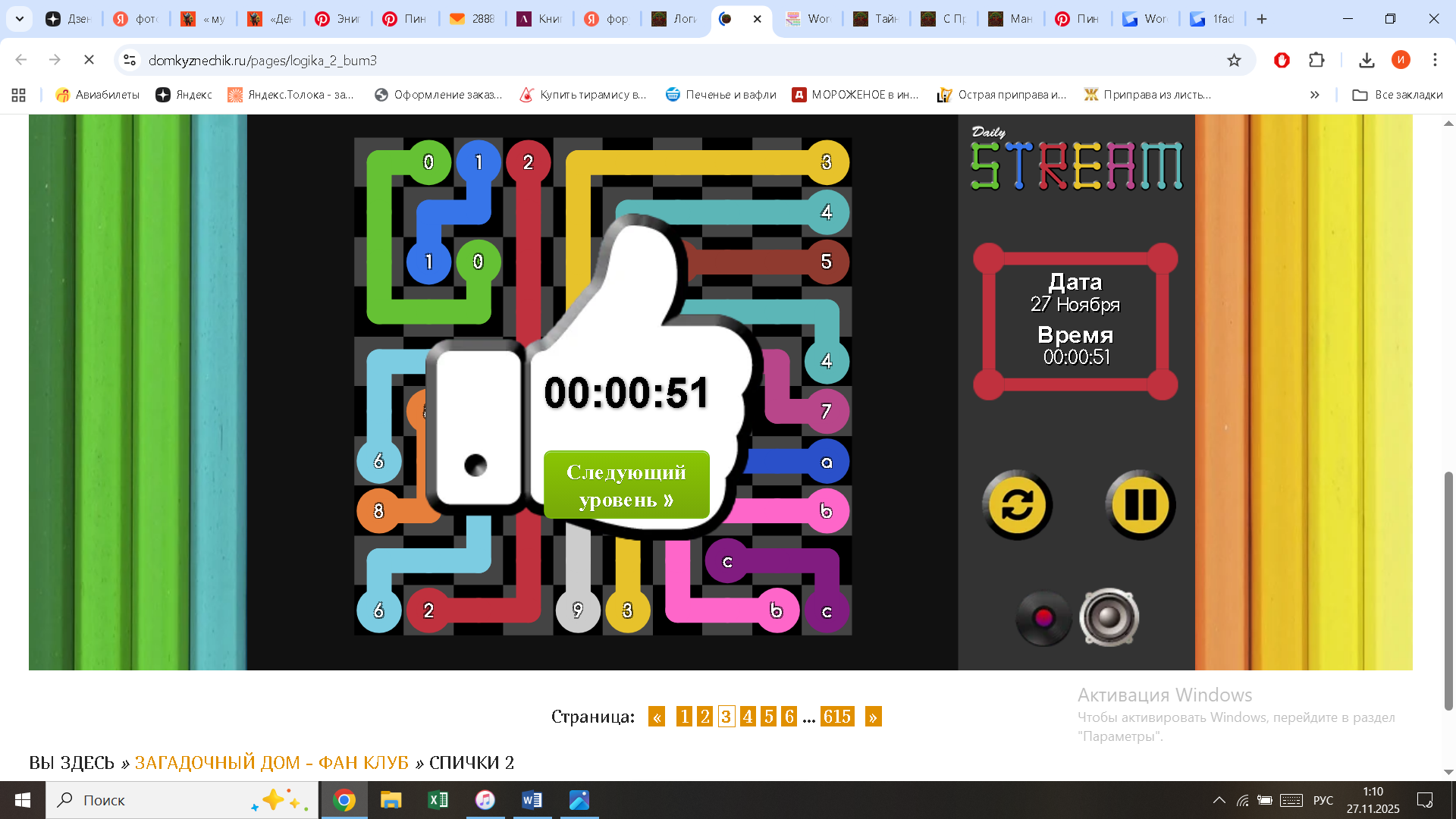Click the site info icon in the address bar
Screen dimensions: 1456x819
[x=129, y=60]
